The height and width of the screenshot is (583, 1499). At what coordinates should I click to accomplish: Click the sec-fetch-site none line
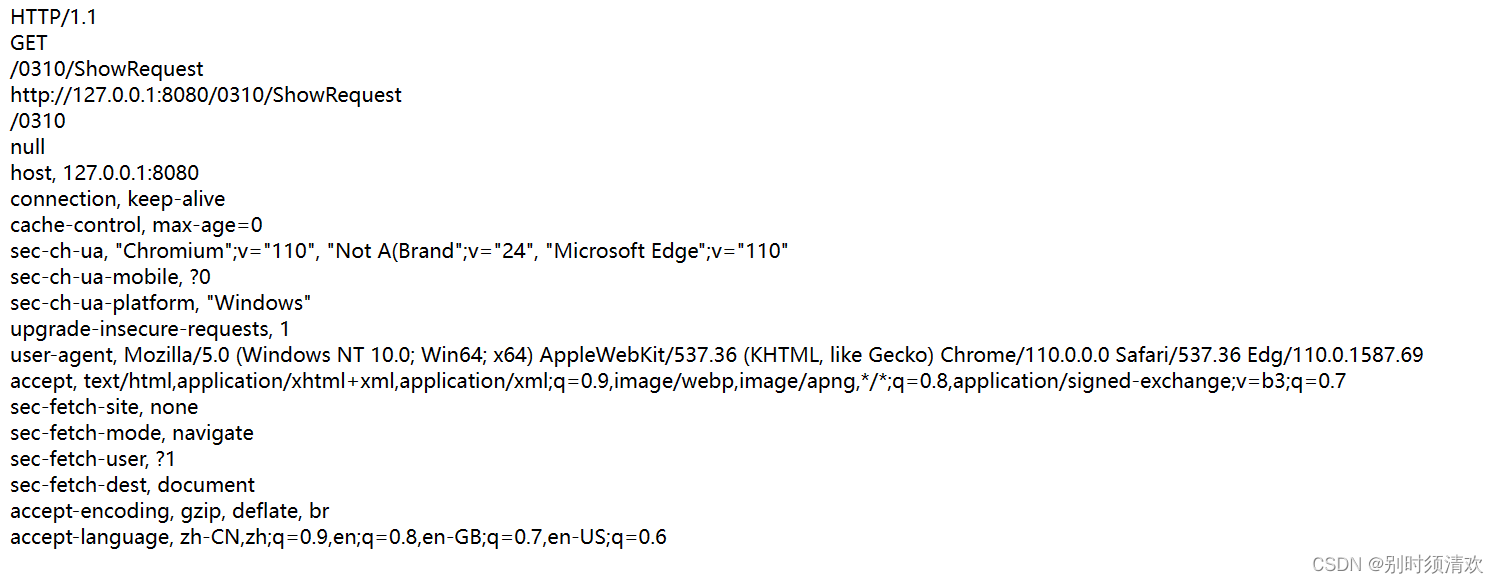tap(104, 407)
